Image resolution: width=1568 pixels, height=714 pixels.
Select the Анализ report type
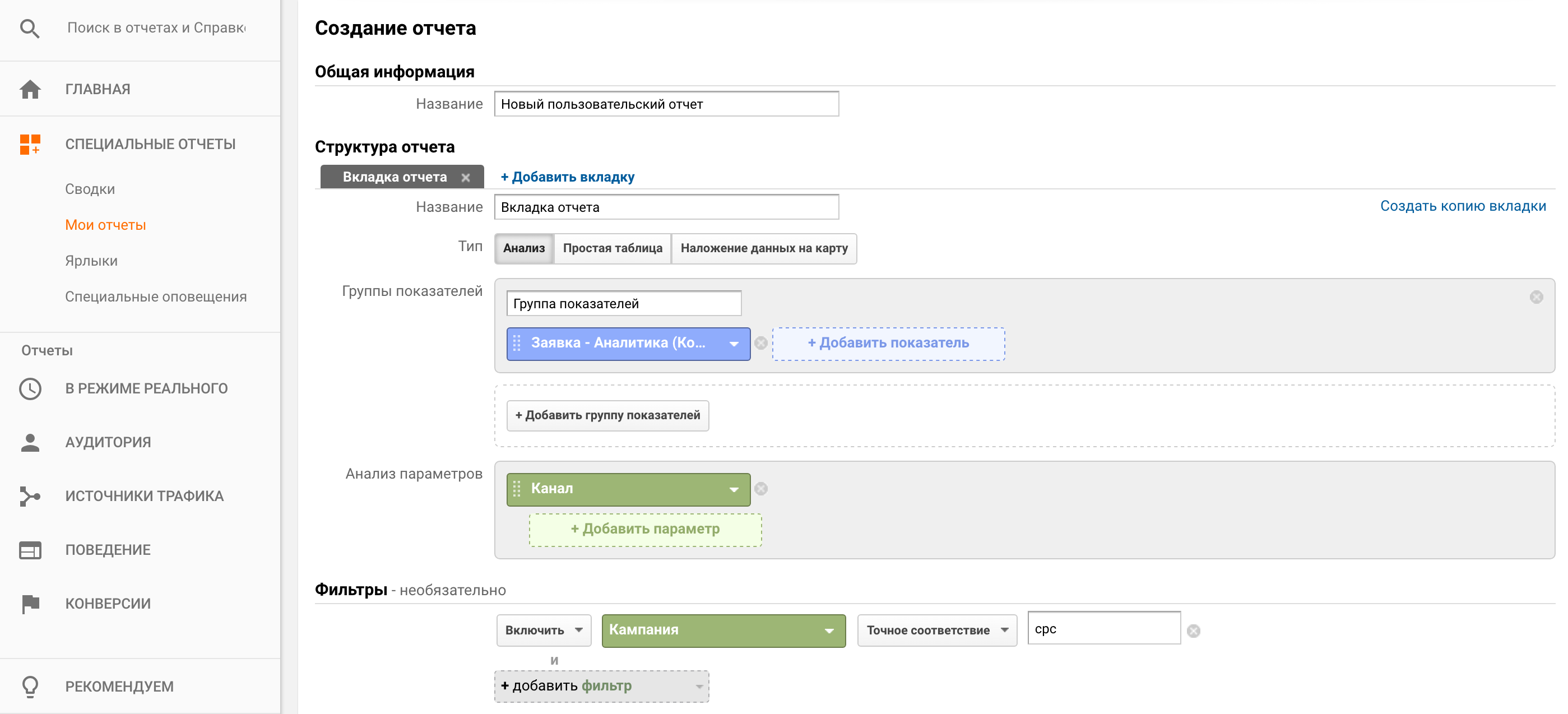pyautogui.click(x=524, y=248)
